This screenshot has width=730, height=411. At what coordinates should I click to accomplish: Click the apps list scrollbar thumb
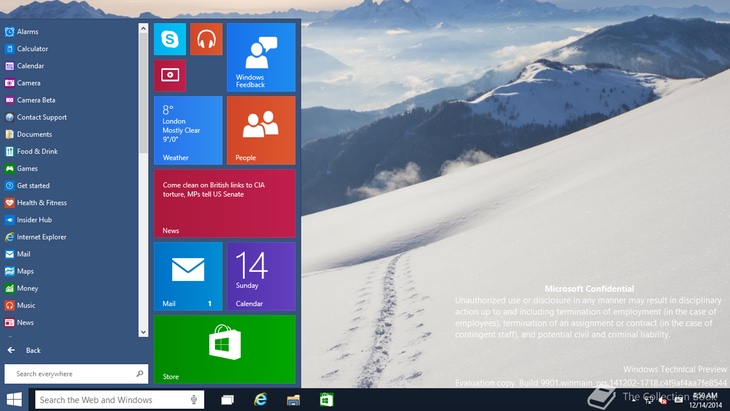(143, 93)
